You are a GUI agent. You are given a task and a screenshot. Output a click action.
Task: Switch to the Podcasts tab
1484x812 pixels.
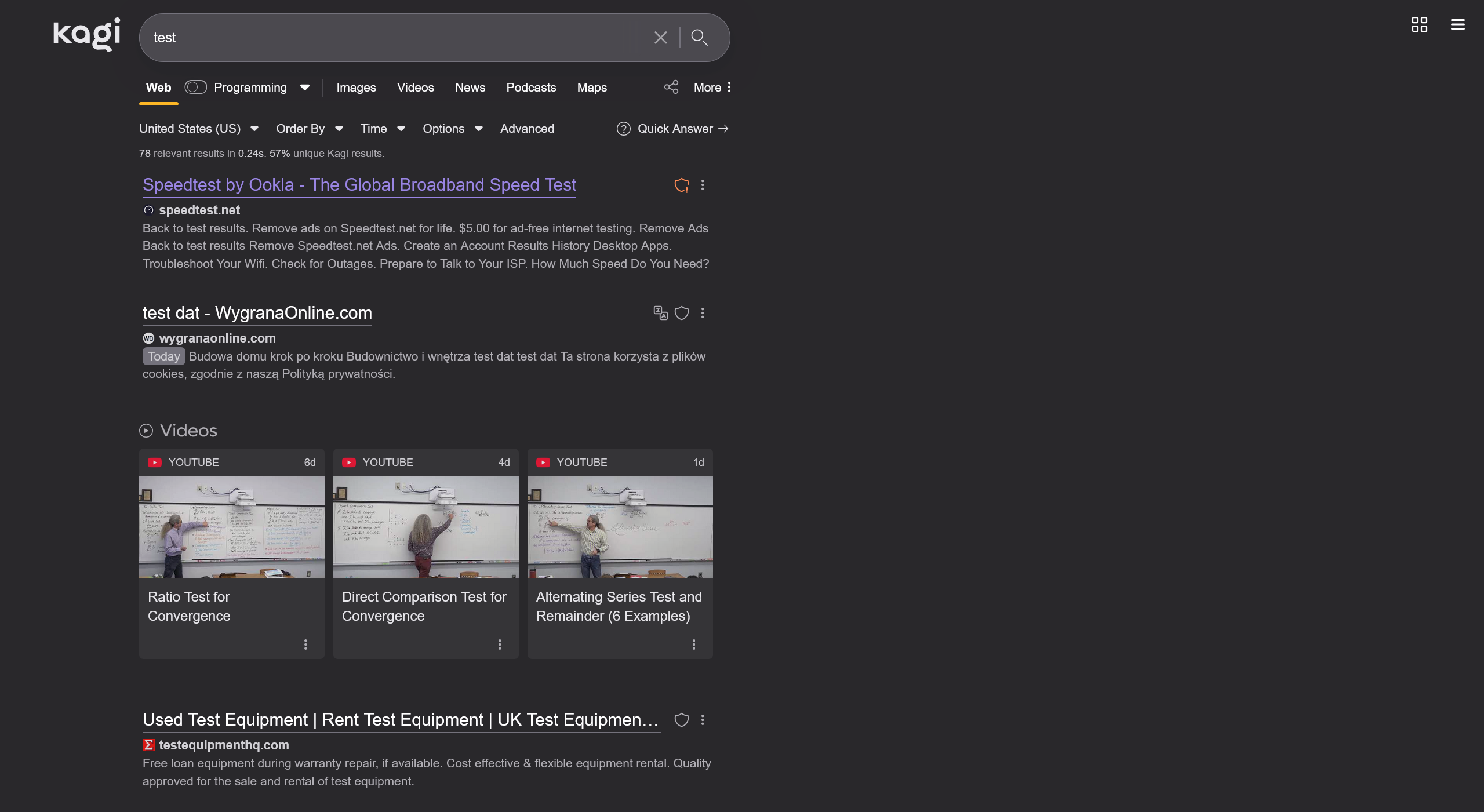[x=531, y=88]
